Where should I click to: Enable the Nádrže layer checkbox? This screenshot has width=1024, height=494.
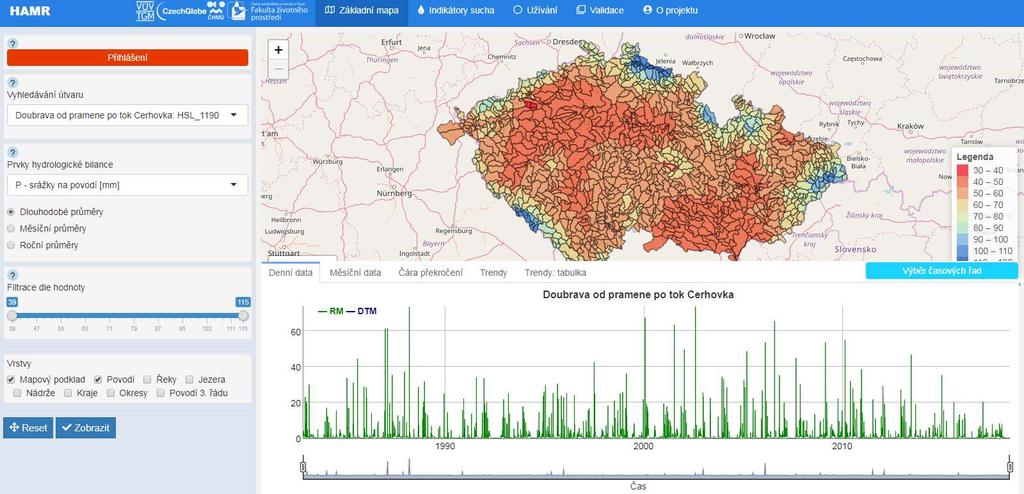tap(18, 393)
